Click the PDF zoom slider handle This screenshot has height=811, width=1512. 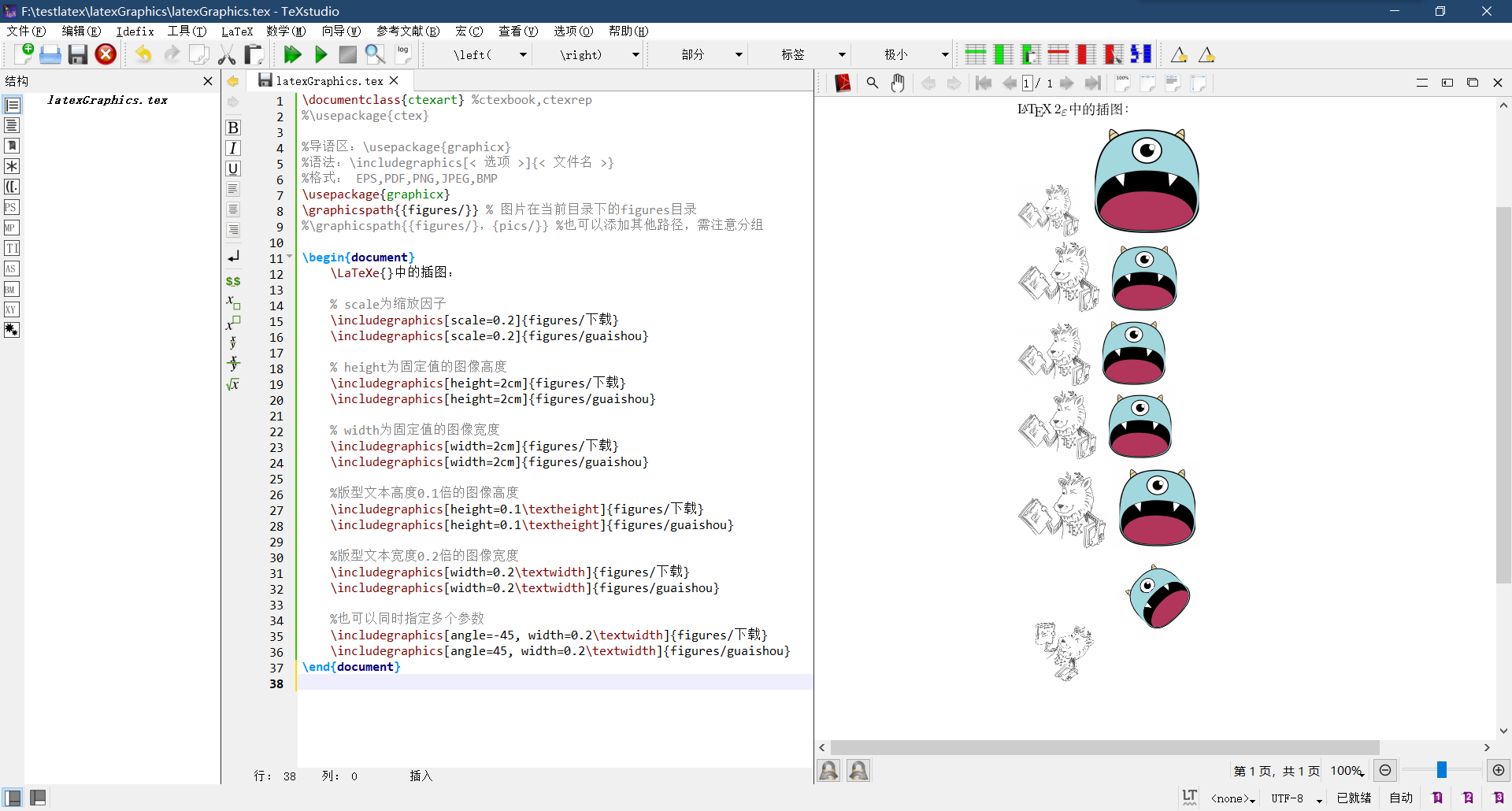tap(1441, 770)
